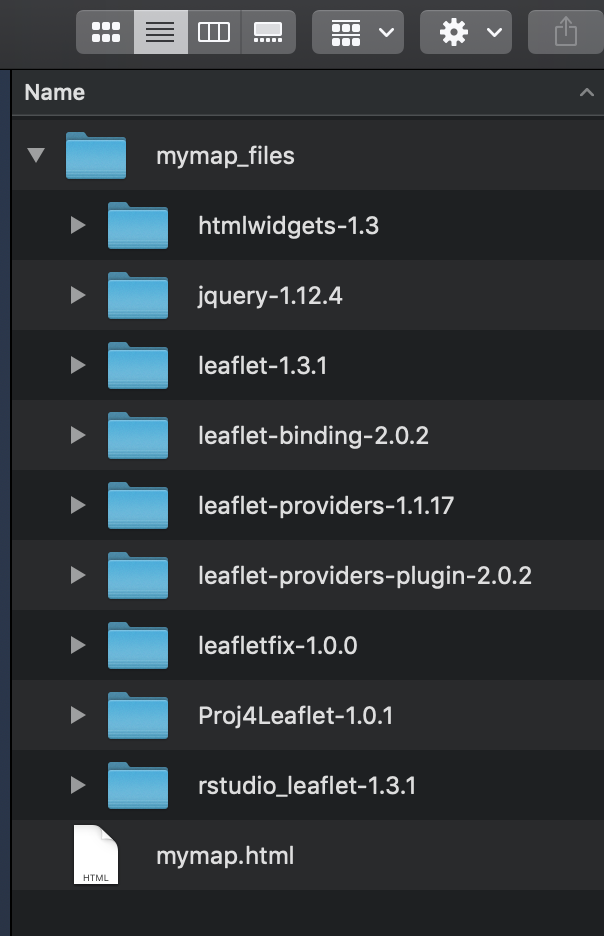Click the mymap.html name text
Image resolution: width=604 pixels, height=936 pixels.
225,856
